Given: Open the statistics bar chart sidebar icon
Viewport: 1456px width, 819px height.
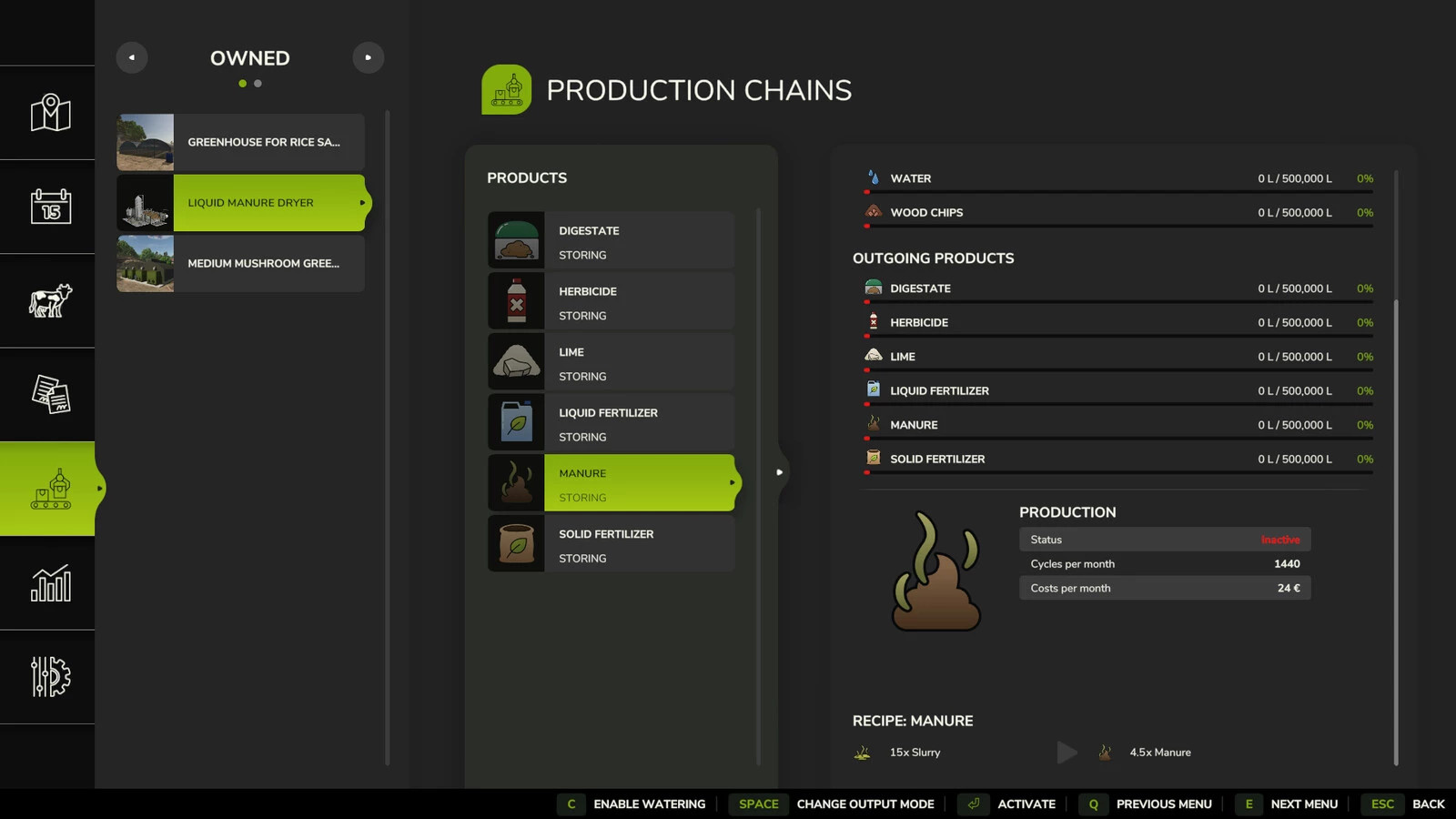Looking at the screenshot, I should [50, 583].
